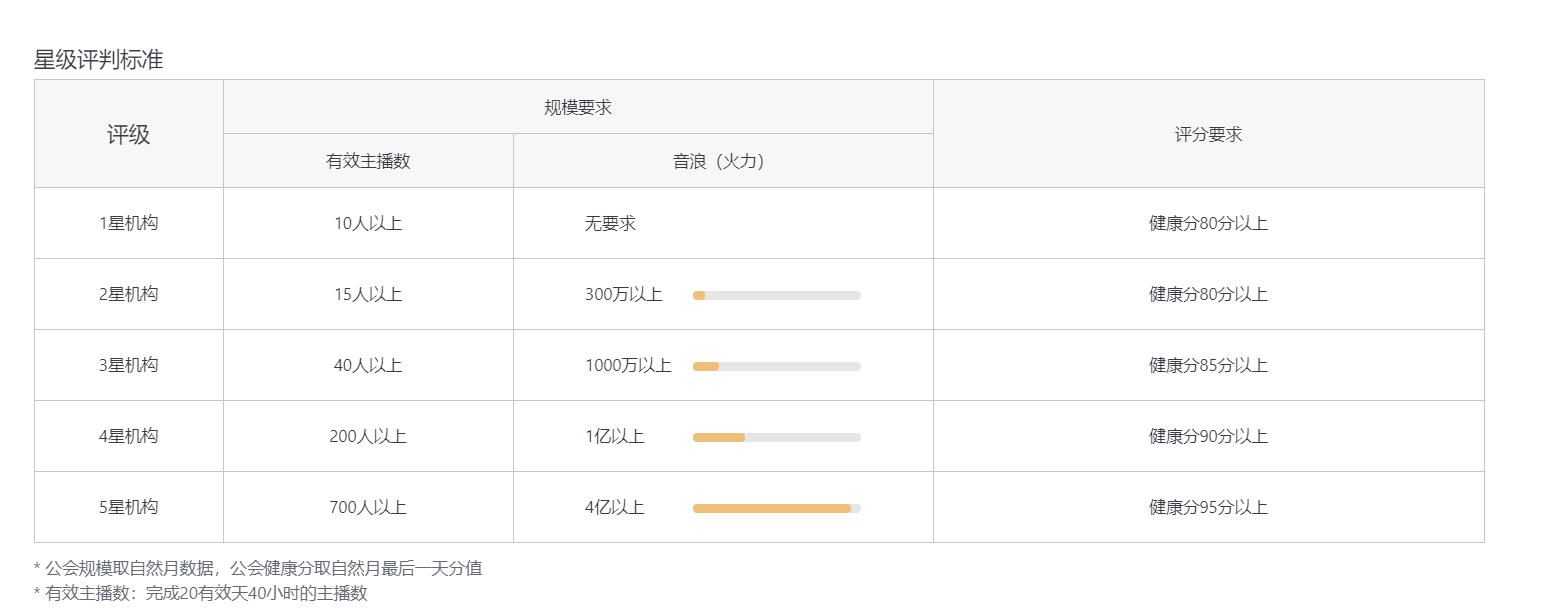Click the 星级评判标准 heading
The image size is (1565, 613).
click(98, 60)
